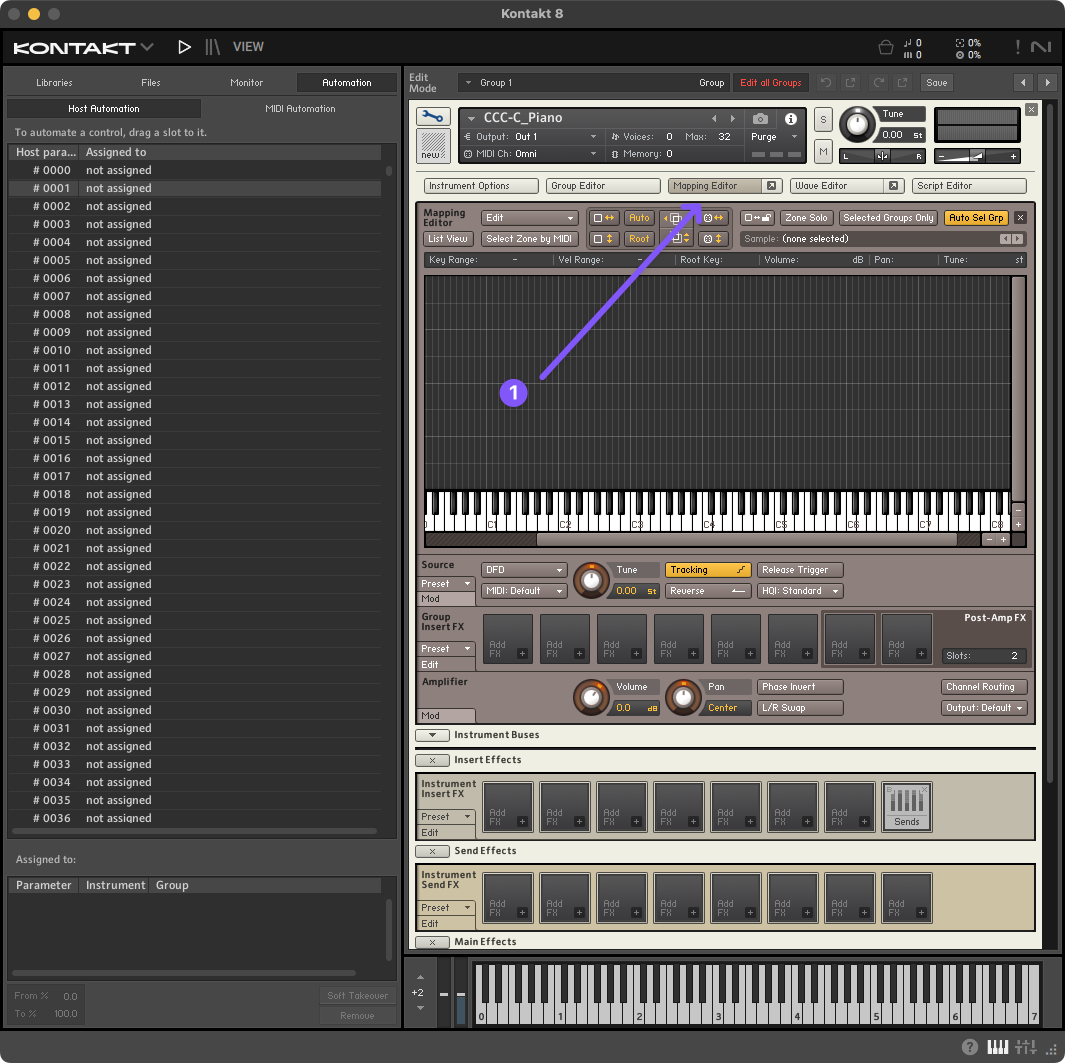Switch to the Libraries tab
The height and width of the screenshot is (1063, 1065).
point(54,83)
